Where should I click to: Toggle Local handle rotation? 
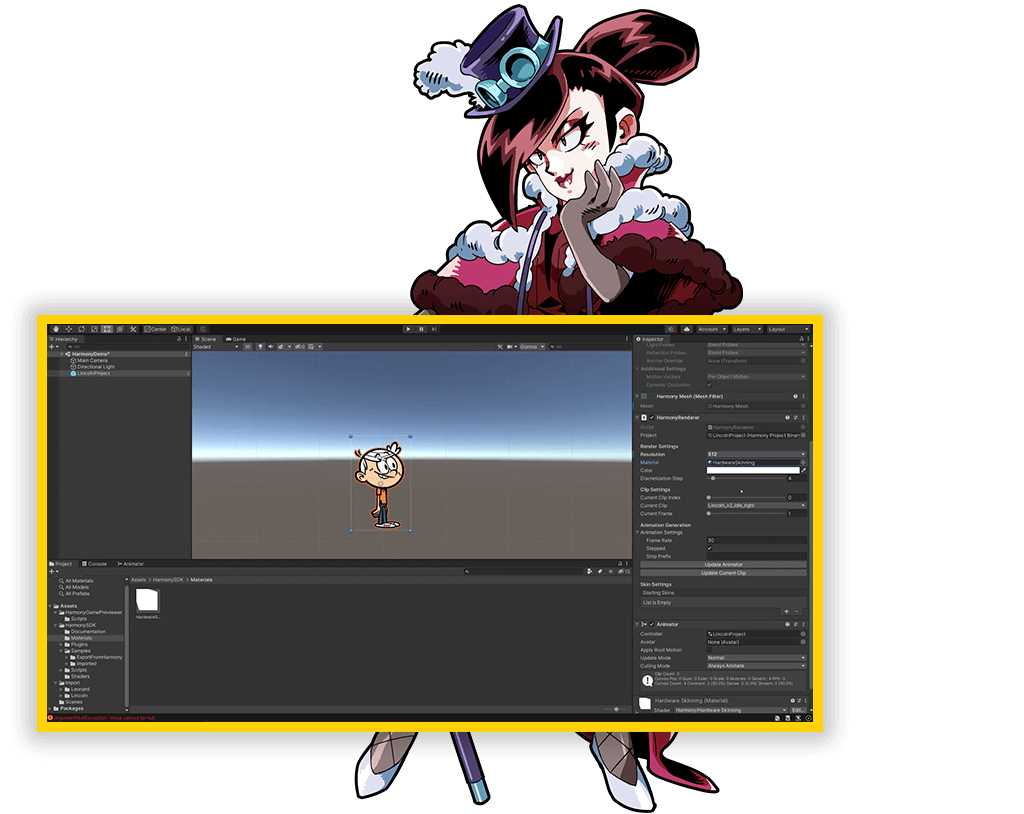pos(181,329)
